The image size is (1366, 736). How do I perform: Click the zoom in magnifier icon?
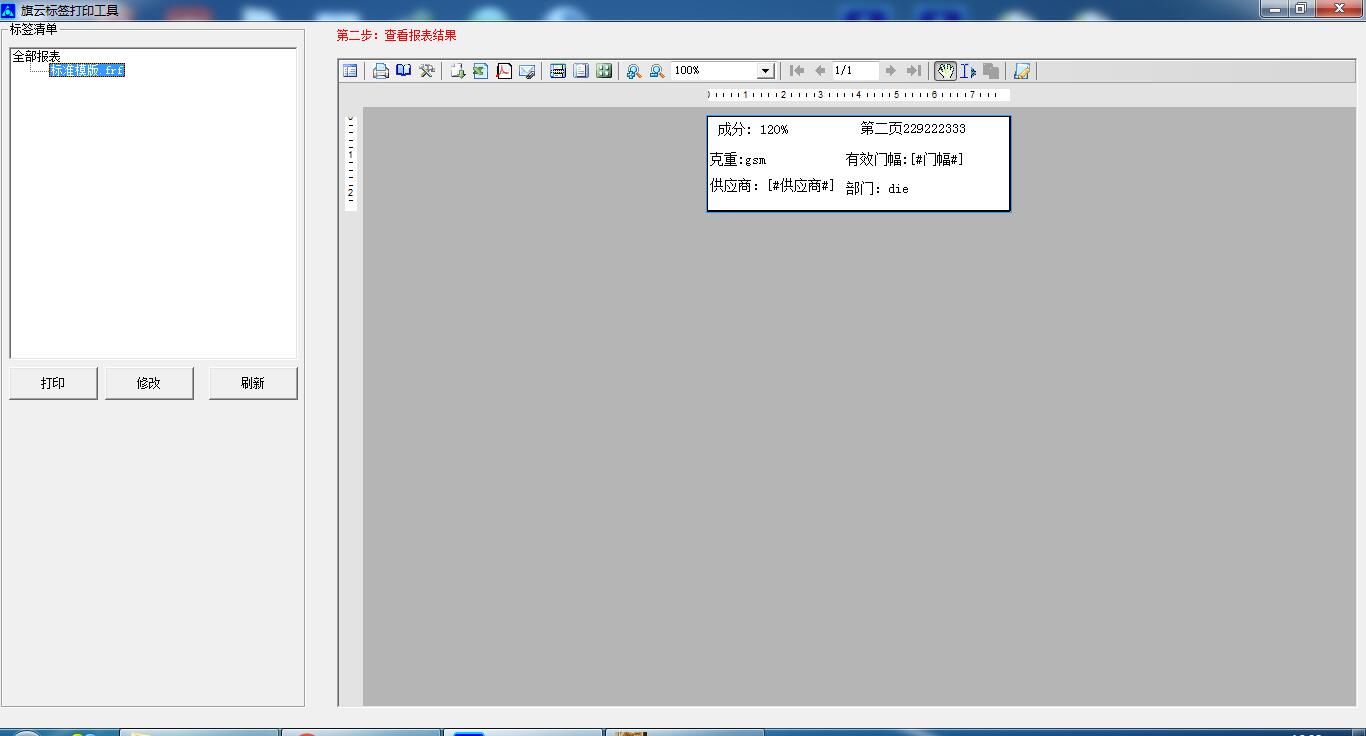pyautogui.click(x=634, y=71)
